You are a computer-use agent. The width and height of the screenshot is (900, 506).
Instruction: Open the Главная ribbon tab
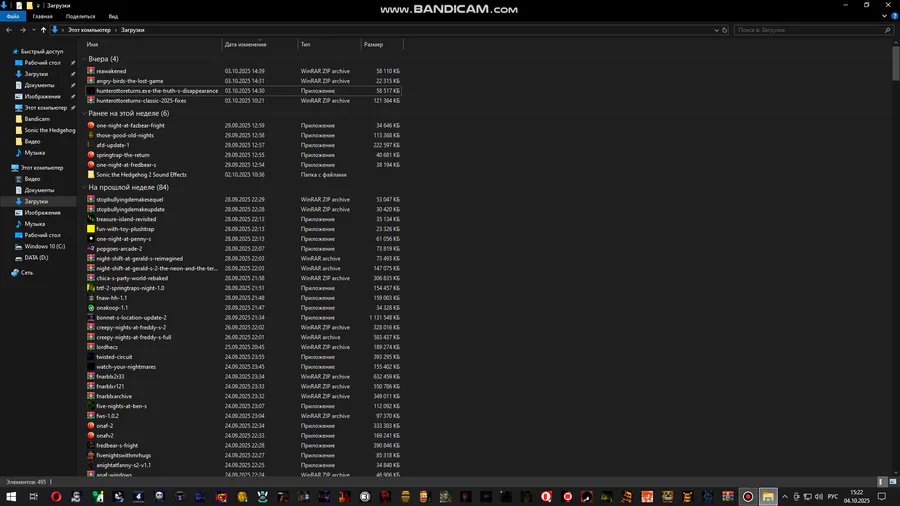point(42,16)
